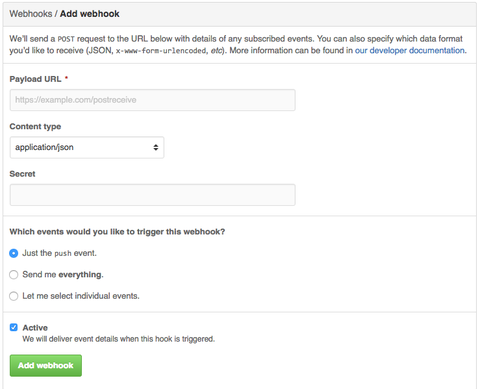The width and height of the screenshot is (480, 389).
Task: Click the green Add webhook button
Action: pos(46,365)
